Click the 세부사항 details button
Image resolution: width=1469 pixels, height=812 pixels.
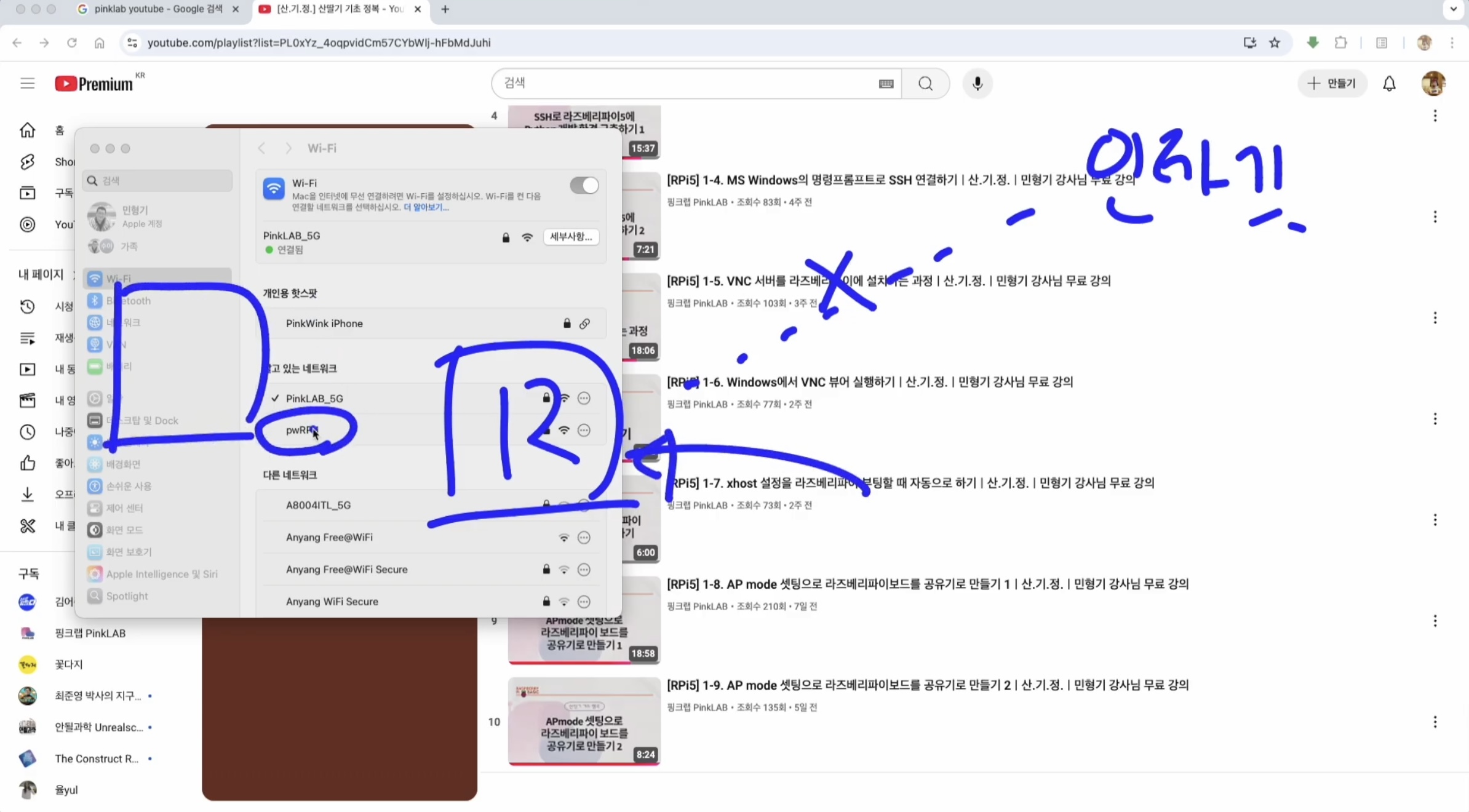(570, 237)
